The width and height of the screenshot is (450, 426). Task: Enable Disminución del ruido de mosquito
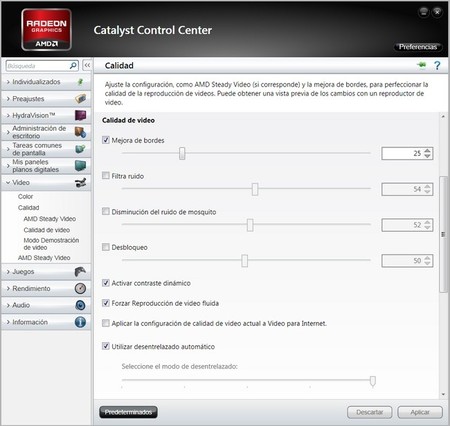click(106, 211)
